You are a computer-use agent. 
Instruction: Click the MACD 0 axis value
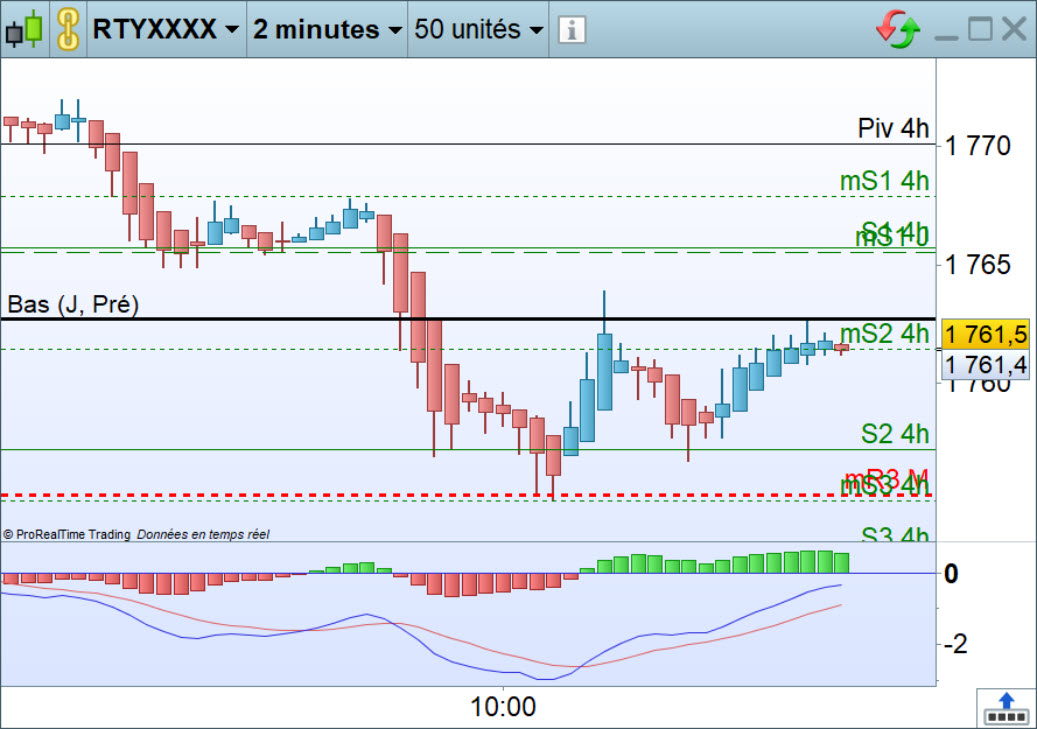(x=951, y=574)
